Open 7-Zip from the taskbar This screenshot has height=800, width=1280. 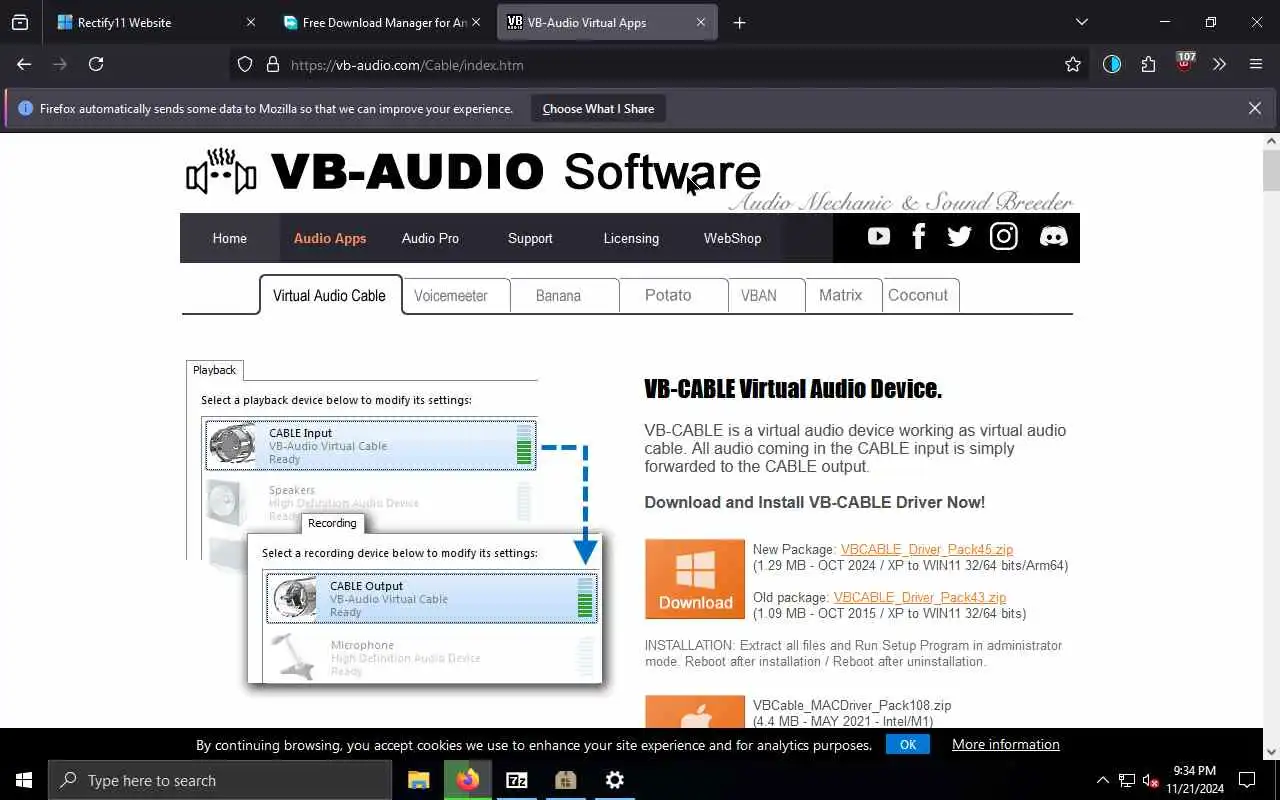(x=517, y=780)
